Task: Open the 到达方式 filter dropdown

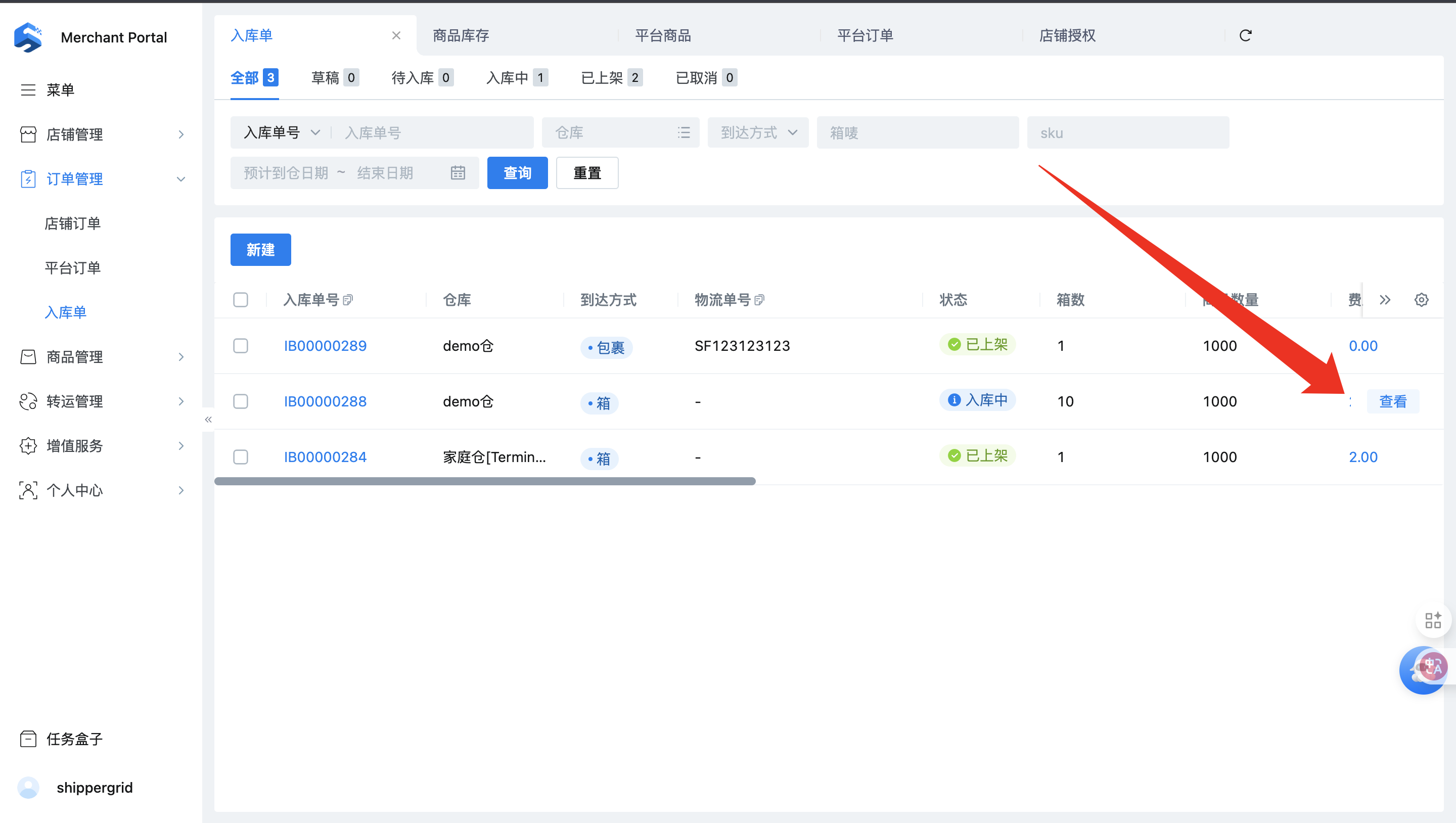Action: [758, 132]
